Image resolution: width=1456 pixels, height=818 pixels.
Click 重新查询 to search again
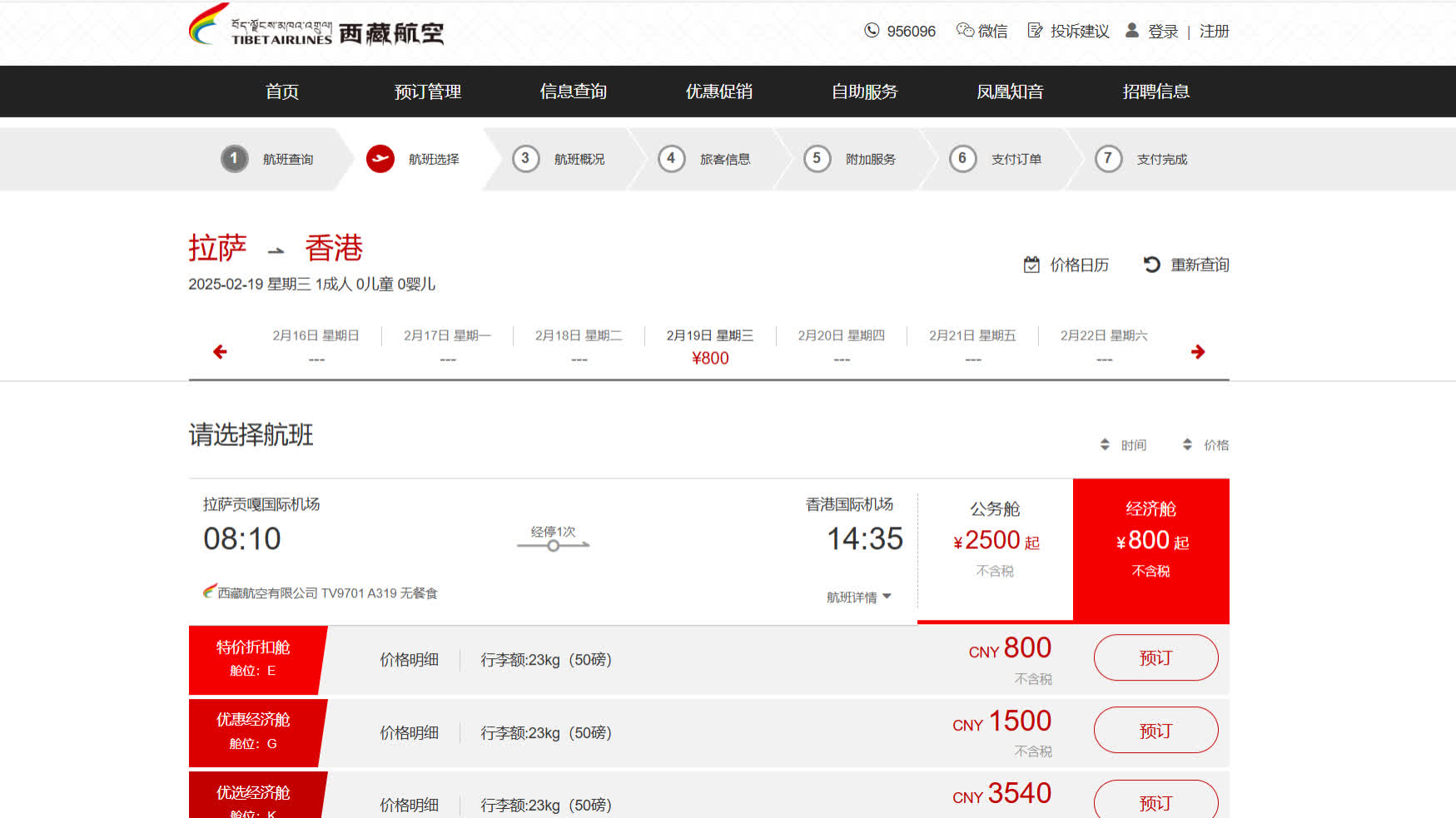[x=1186, y=265]
